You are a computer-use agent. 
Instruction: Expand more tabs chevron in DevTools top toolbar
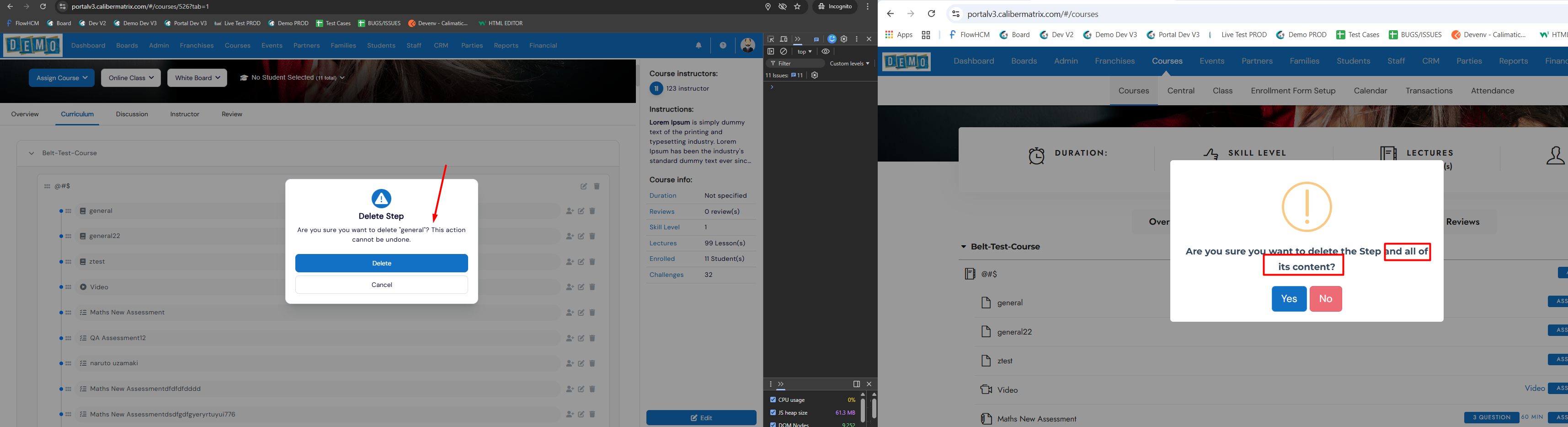coord(797,39)
